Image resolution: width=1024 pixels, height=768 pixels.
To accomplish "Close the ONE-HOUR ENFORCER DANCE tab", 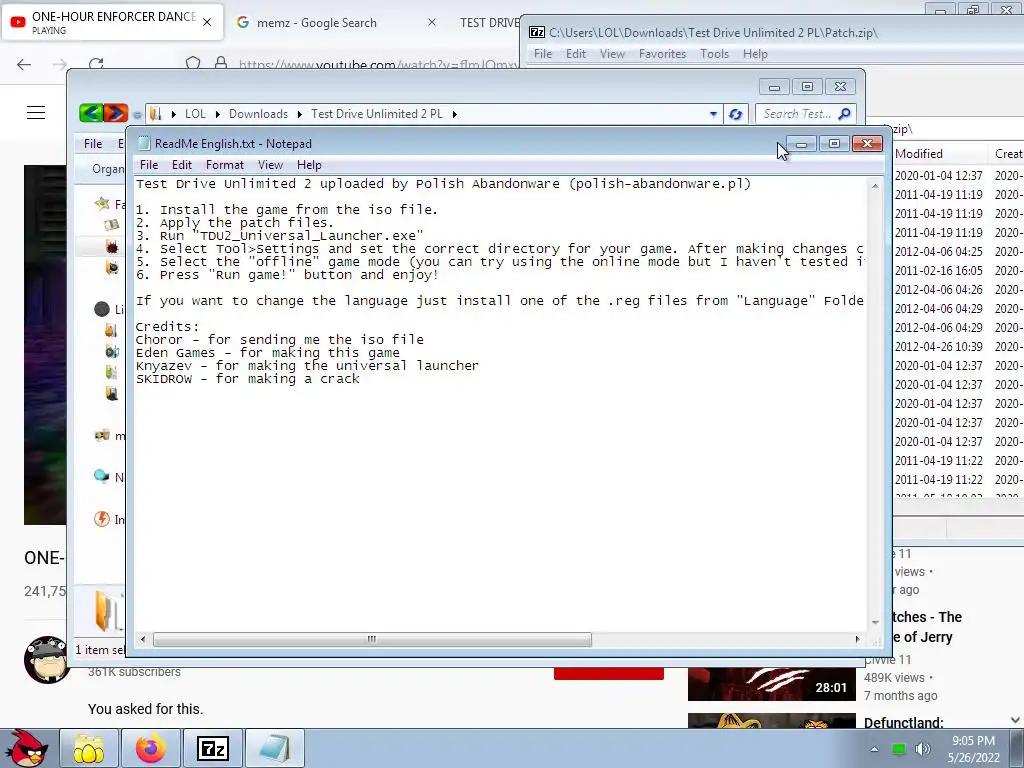I will click(207, 22).
